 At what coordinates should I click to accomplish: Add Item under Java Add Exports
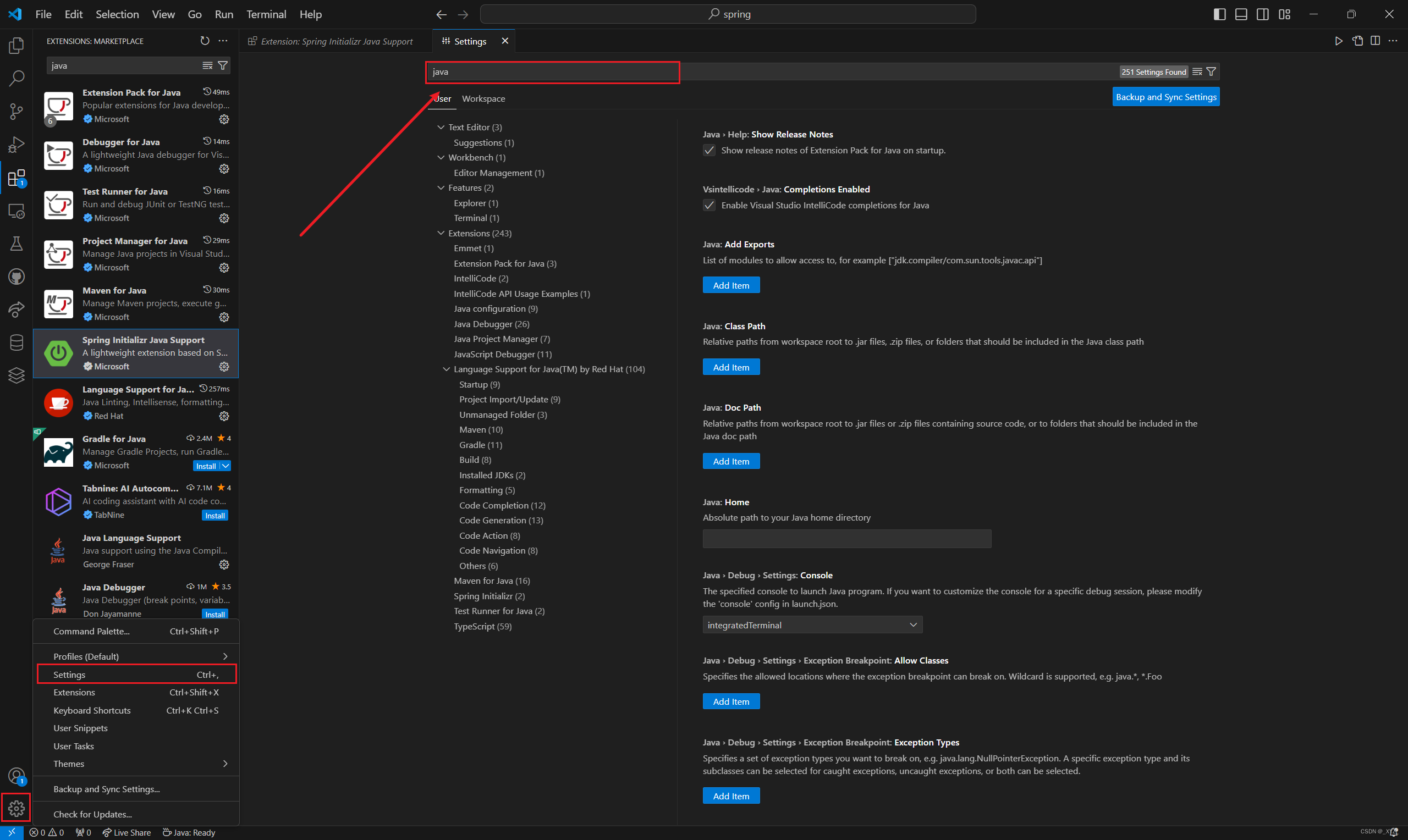pos(732,285)
